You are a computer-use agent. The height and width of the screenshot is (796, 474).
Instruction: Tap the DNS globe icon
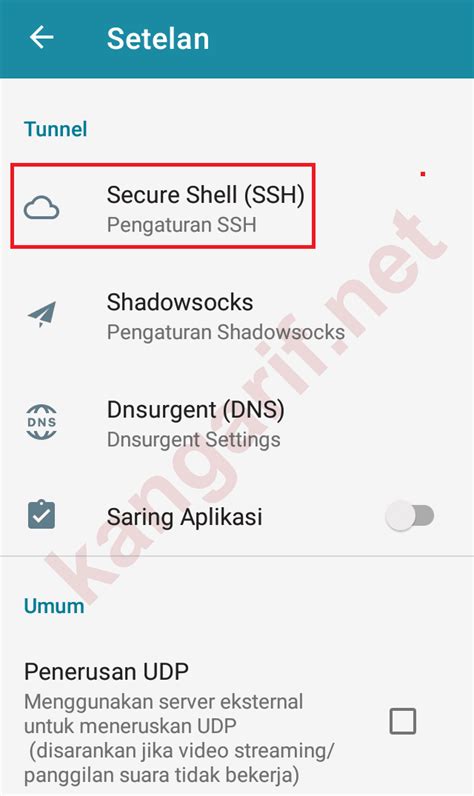(42, 422)
